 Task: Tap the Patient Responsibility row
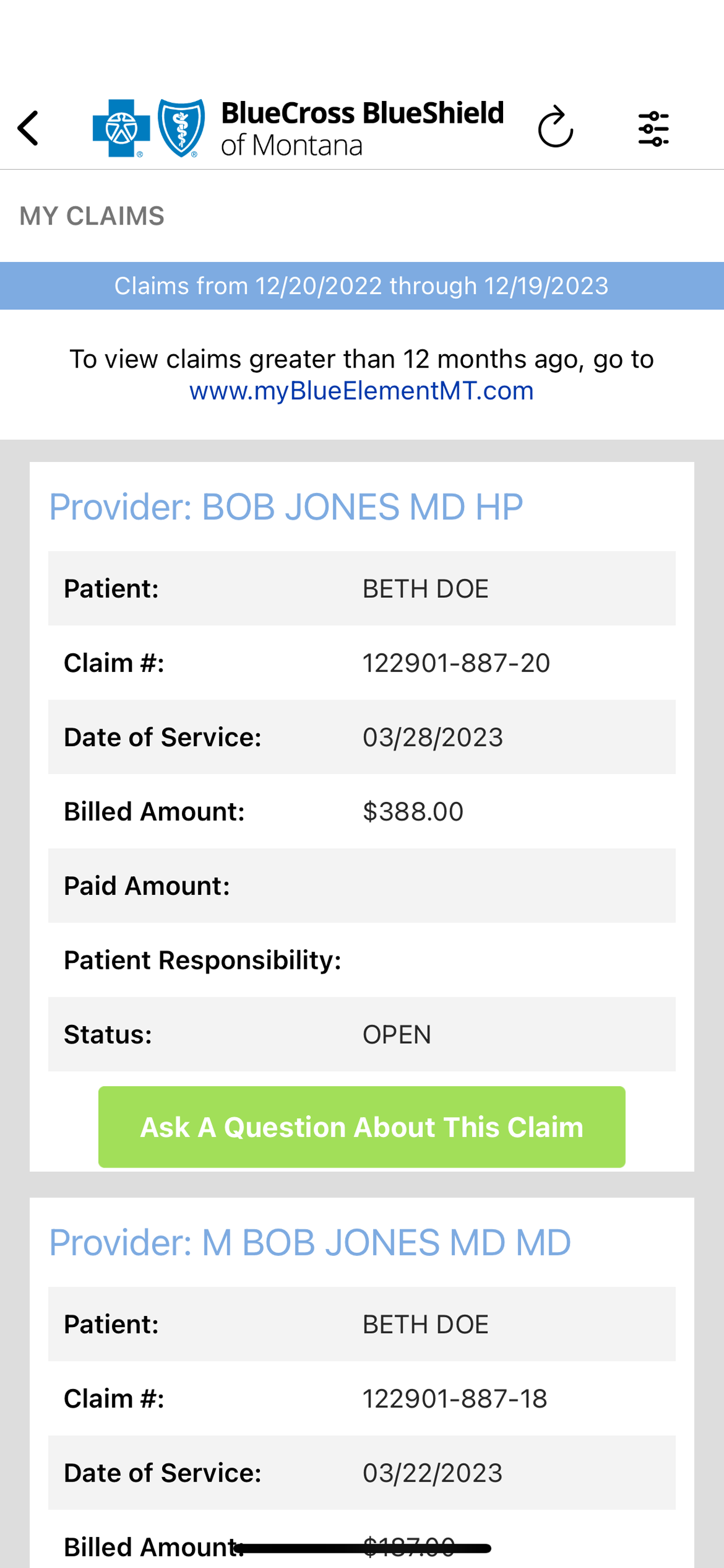362,960
